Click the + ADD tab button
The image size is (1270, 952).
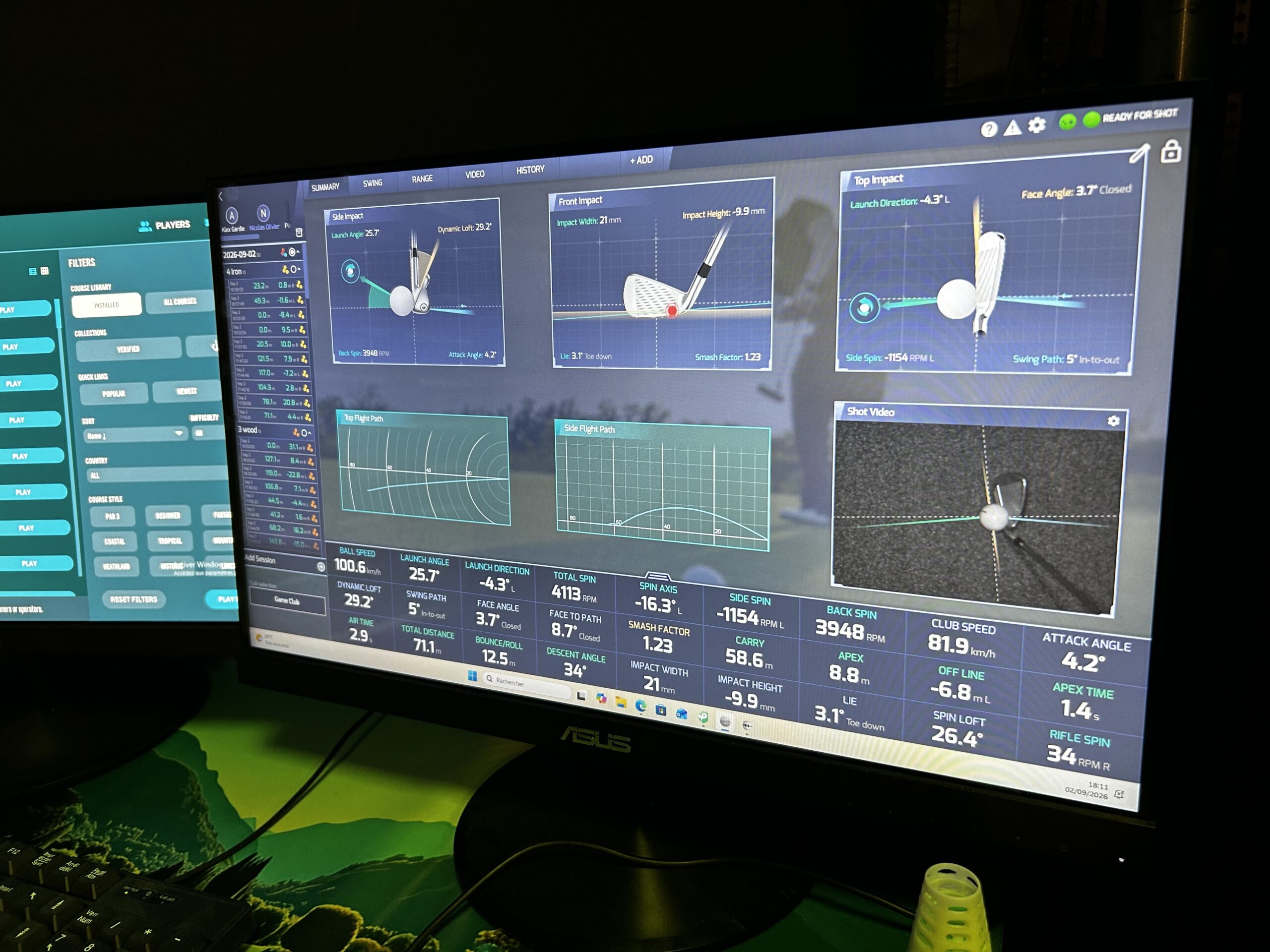tap(642, 160)
